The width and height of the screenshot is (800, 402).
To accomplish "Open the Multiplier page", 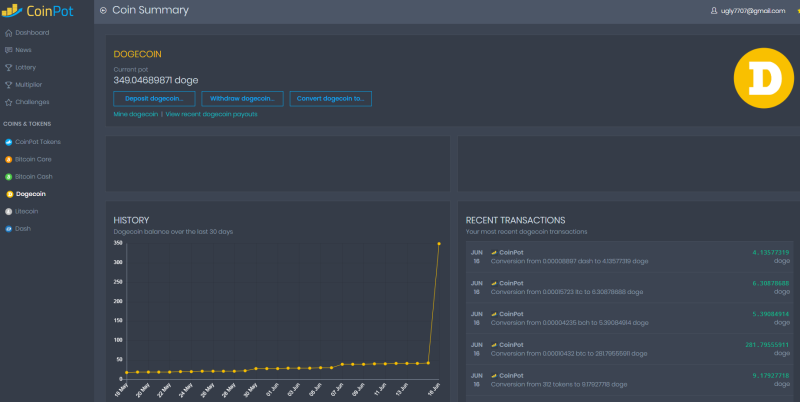I will [x=29, y=85].
